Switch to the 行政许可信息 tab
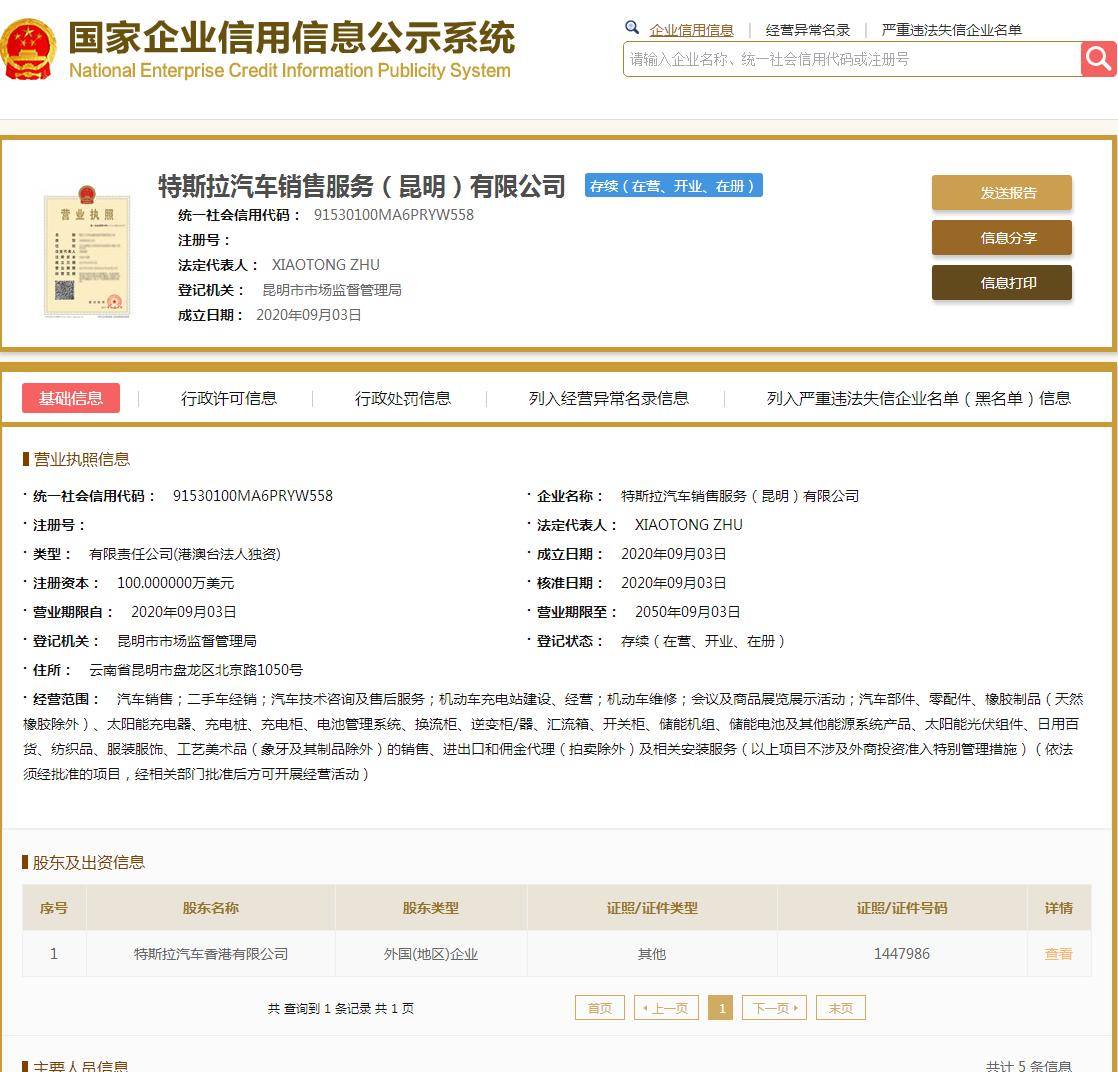The width and height of the screenshot is (1118, 1072). pyautogui.click(x=229, y=398)
